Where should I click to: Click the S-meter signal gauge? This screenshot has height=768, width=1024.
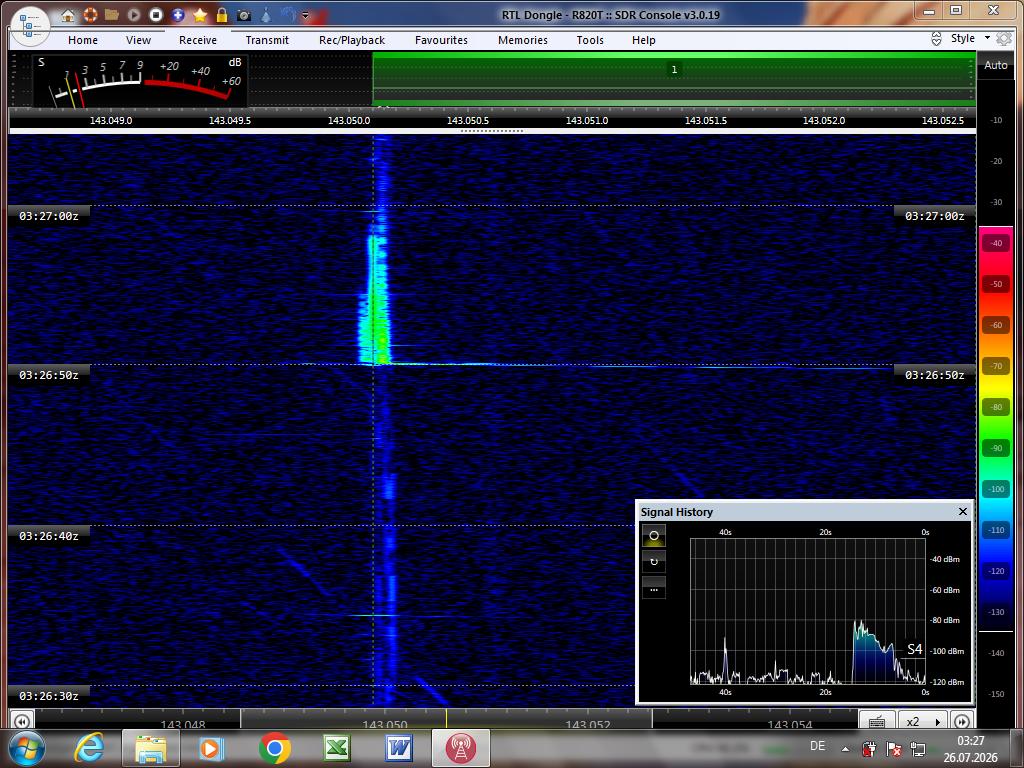(x=140, y=81)
